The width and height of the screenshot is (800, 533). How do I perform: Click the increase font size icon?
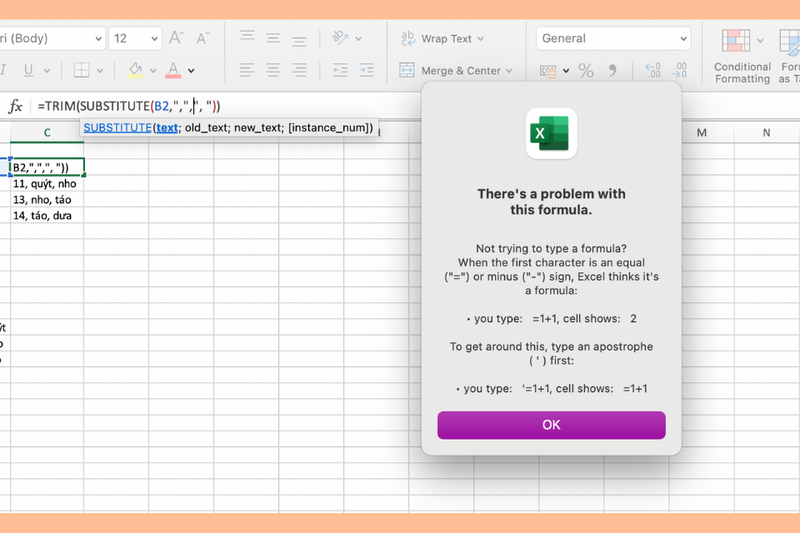pos(177,38)
